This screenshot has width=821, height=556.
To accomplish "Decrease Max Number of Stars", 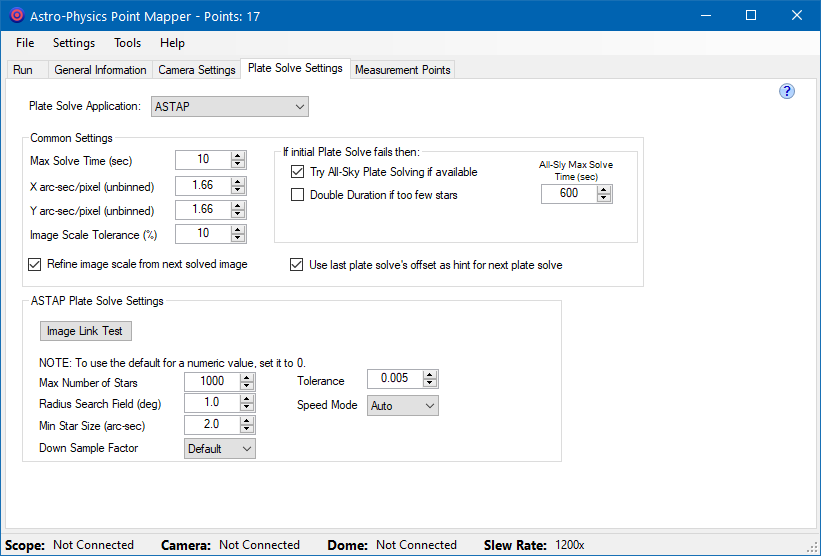I will [x=247, y=386].
